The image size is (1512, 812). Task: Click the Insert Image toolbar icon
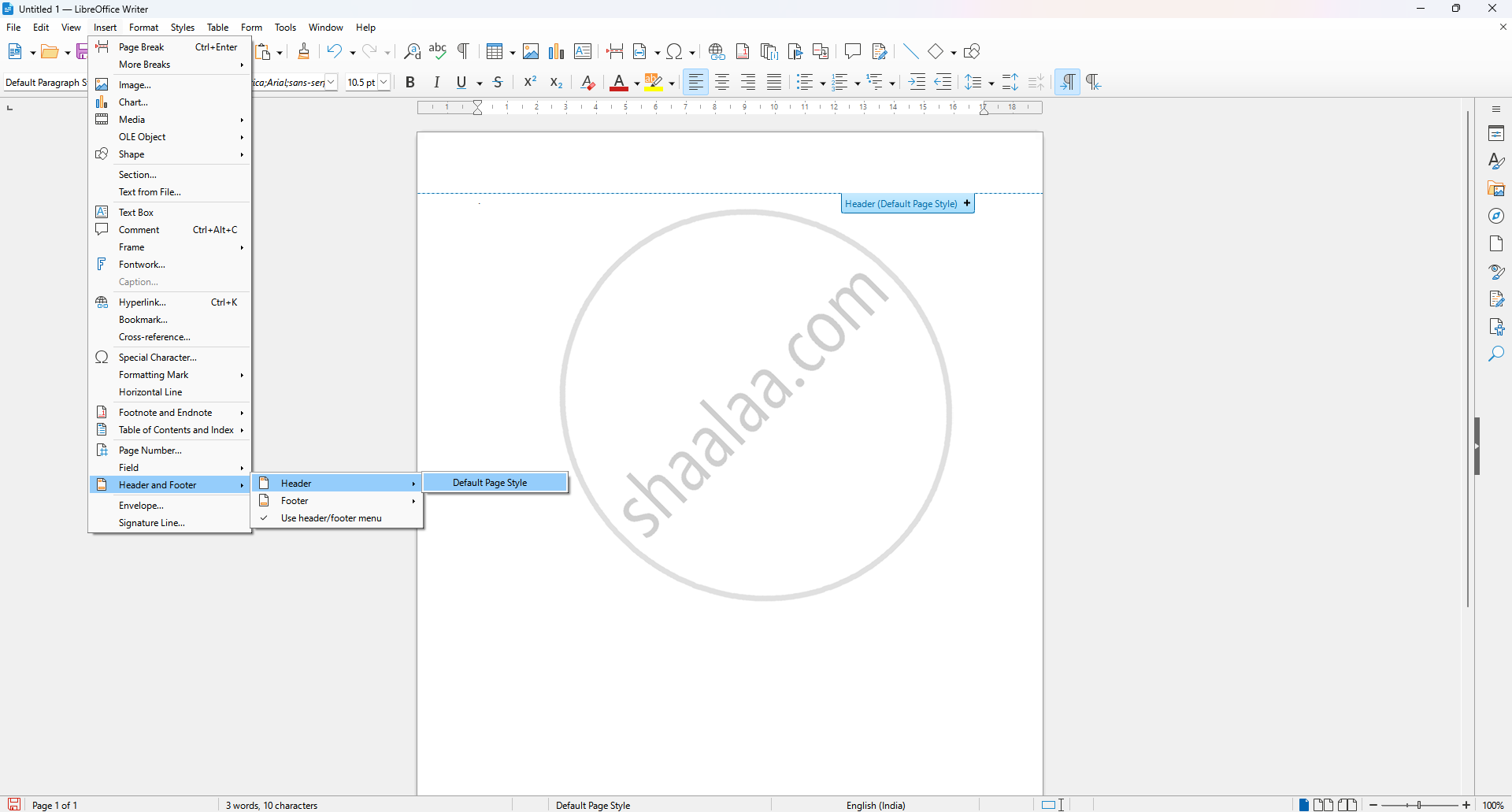coord(531,52)
